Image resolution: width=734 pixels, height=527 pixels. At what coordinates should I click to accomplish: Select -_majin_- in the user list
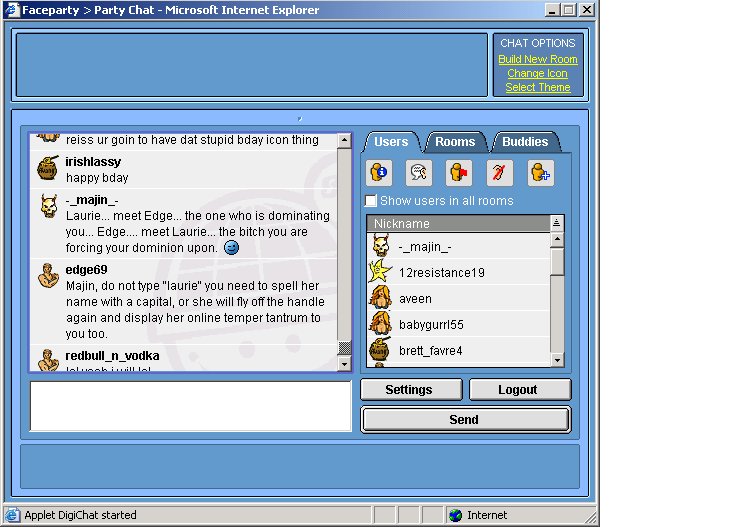click(459, 246)
